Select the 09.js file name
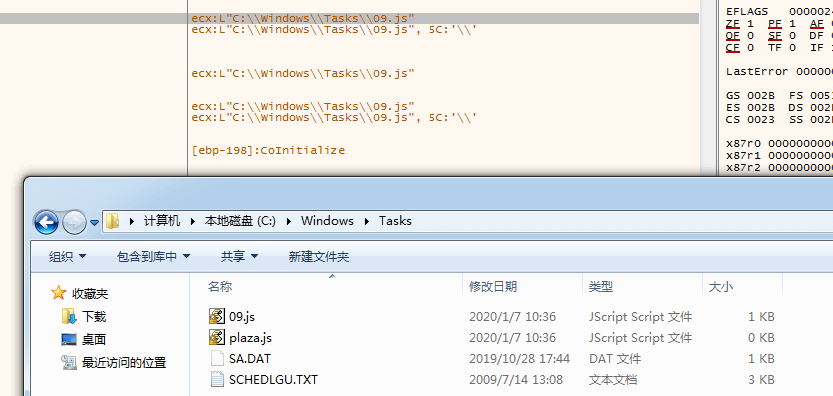The height and width of the screenshot is (396, 833). (242, 317)
